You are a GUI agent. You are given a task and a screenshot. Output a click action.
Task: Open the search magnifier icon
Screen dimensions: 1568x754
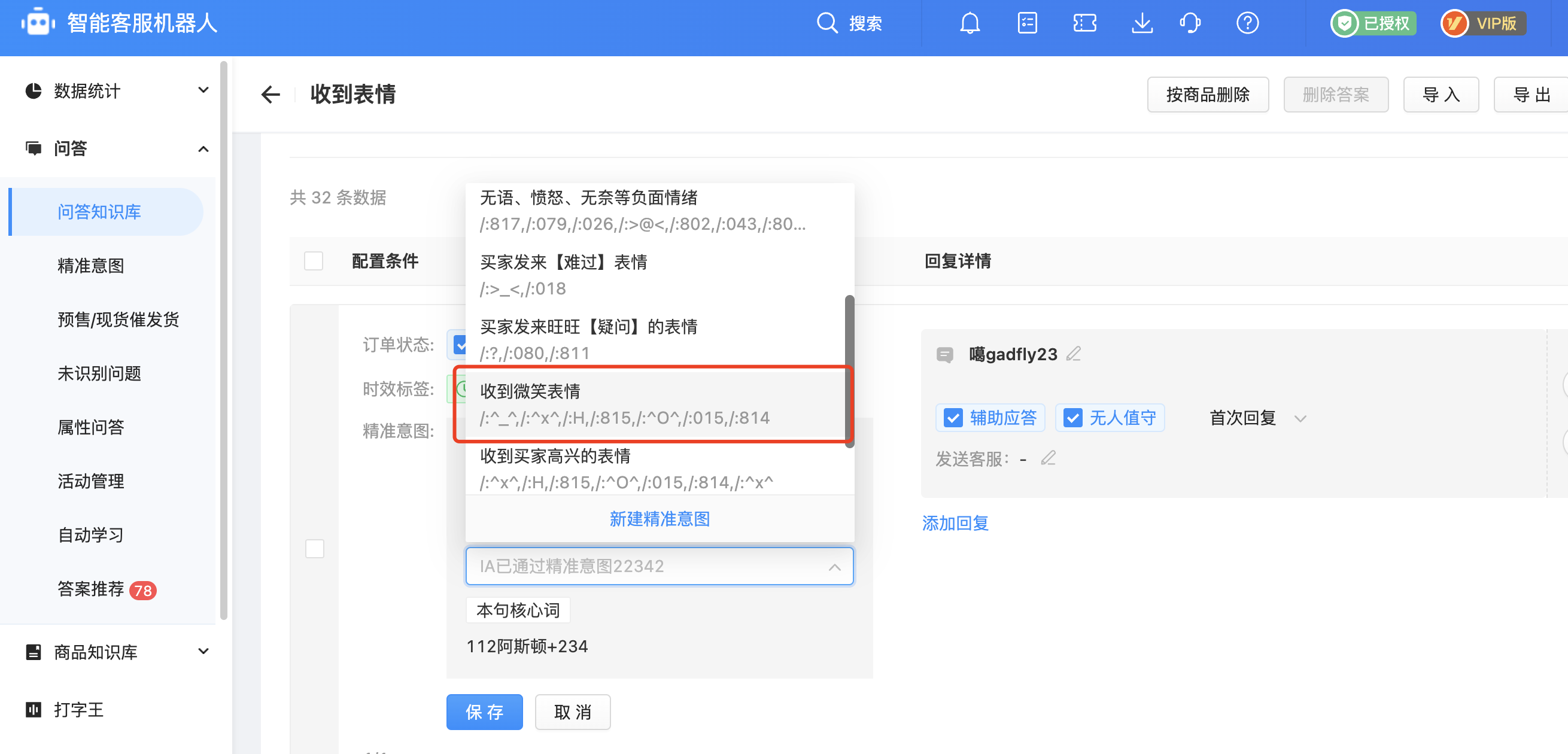click(x=826, y=23)
